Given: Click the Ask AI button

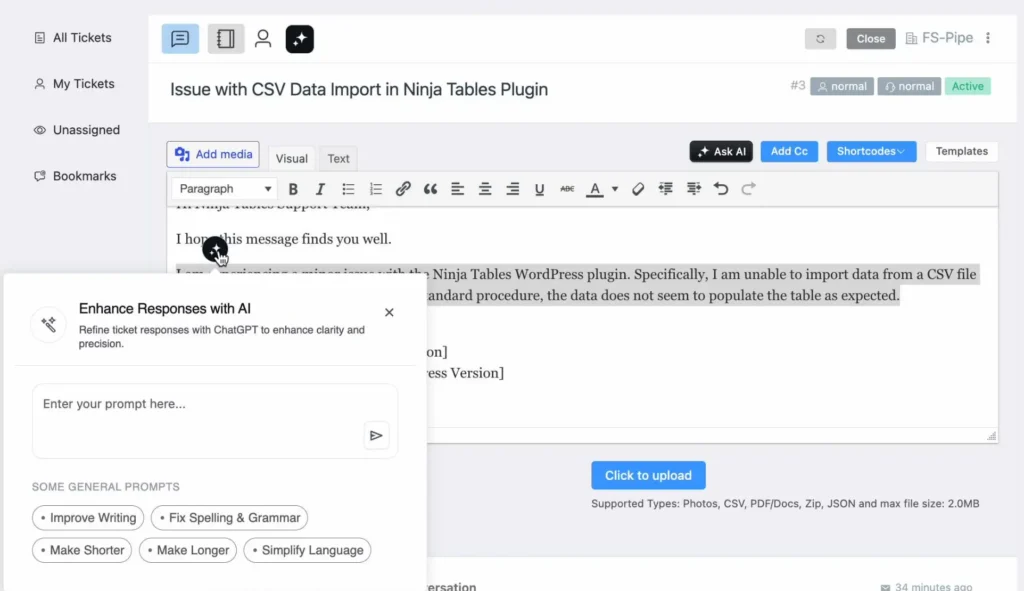Looking at the screenshot, I should 721,152.
